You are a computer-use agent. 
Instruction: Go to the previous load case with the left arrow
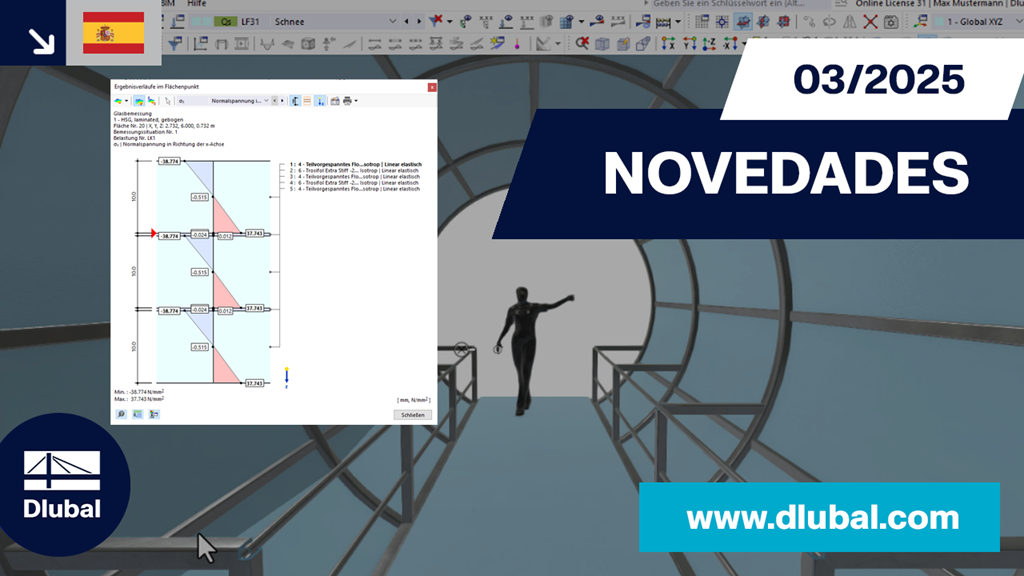[406, 22]
